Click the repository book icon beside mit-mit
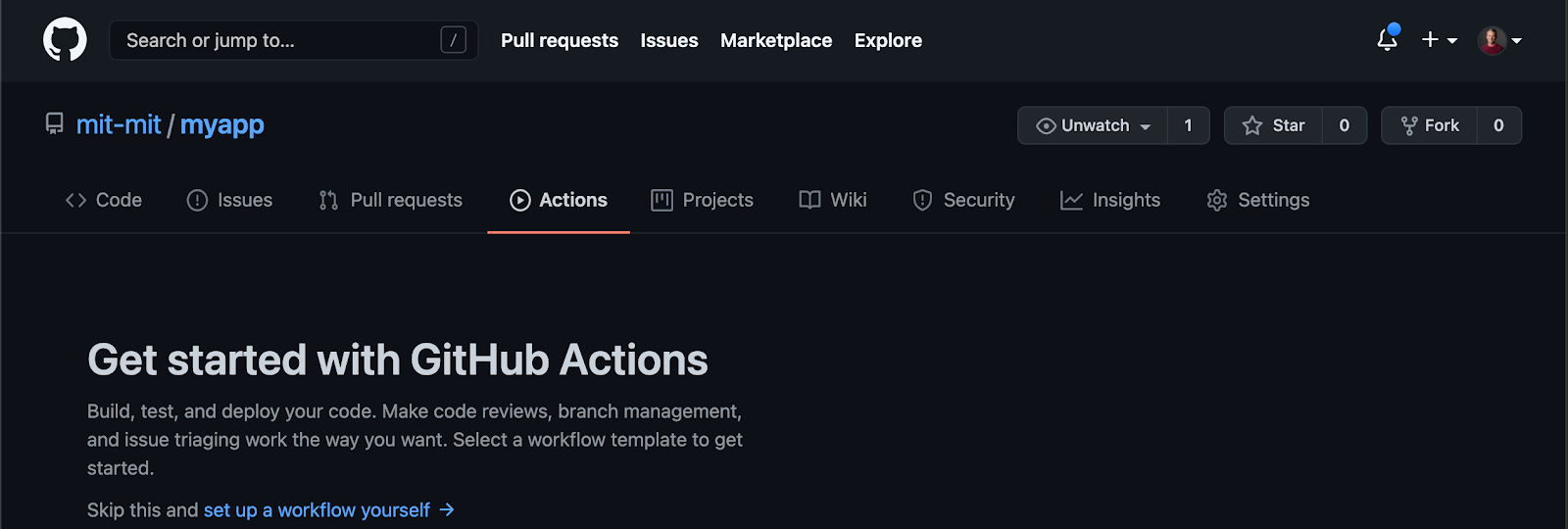The height and width of the screenshot is (529, 1568). tap(54, 124)
